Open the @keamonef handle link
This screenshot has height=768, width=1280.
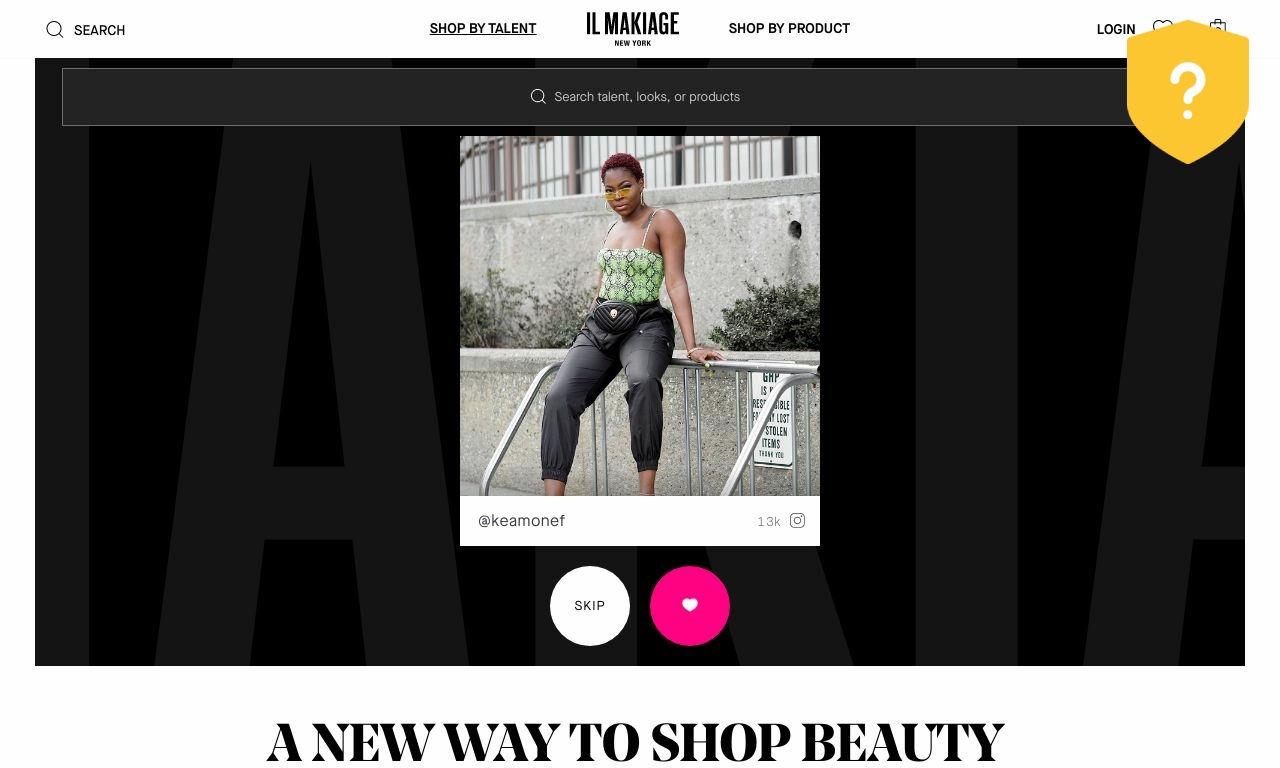521,521
